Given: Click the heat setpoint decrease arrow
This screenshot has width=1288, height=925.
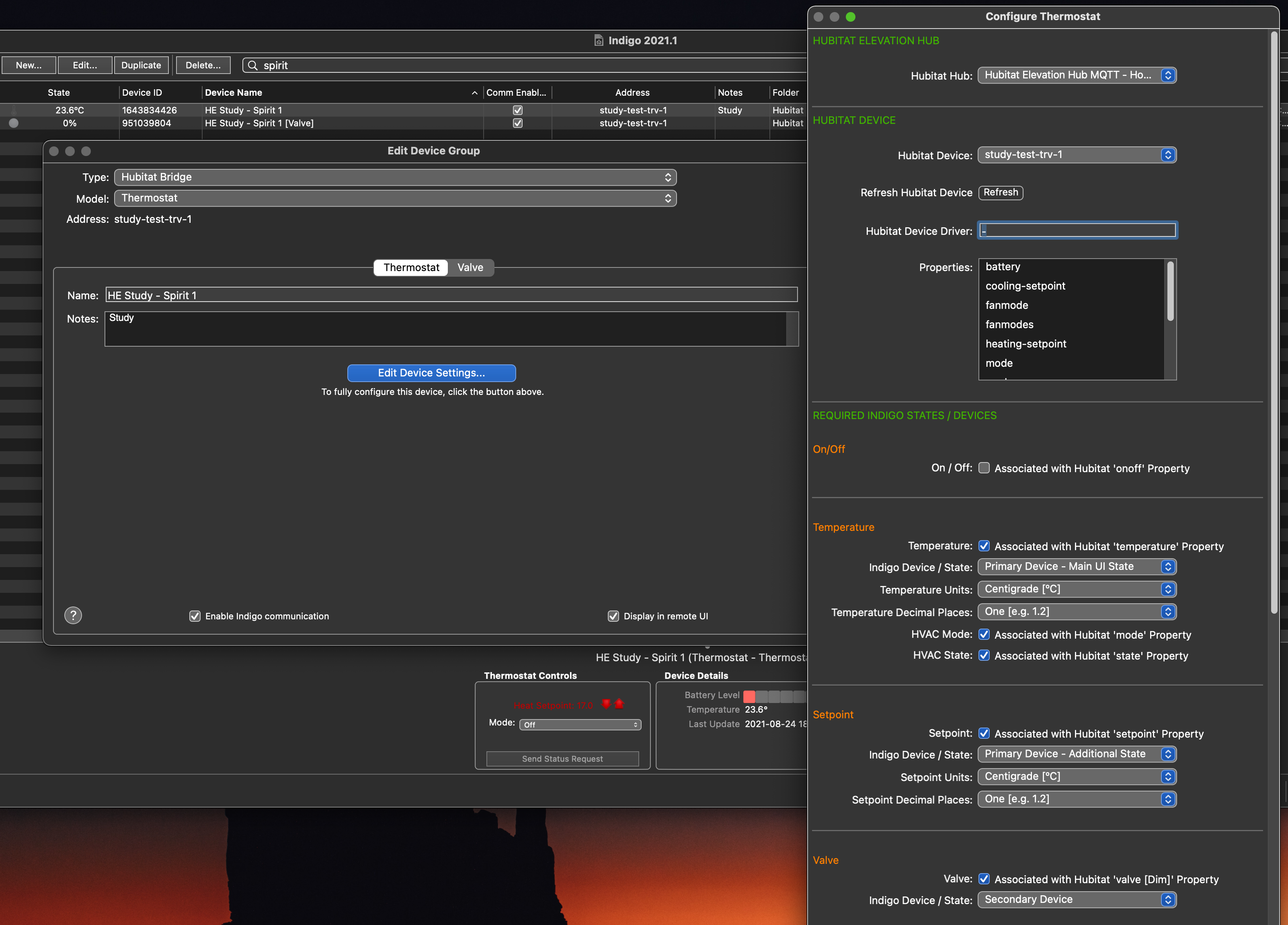Looking at the screenshot, I should pyautogui.click(x=606, y=704).
